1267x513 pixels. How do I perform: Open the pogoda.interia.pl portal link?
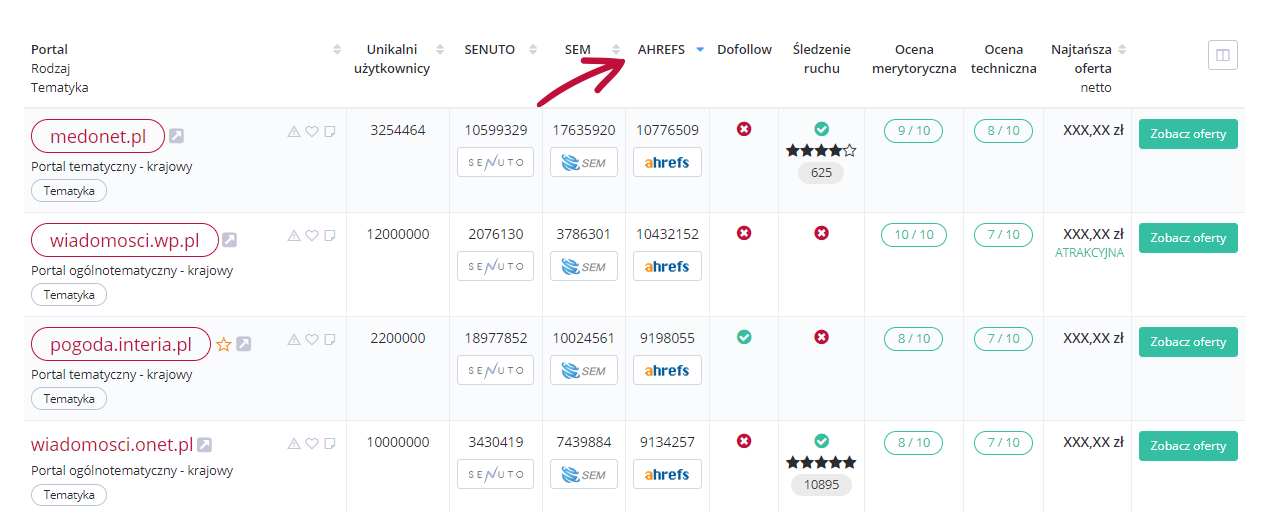tap(121, 344)
